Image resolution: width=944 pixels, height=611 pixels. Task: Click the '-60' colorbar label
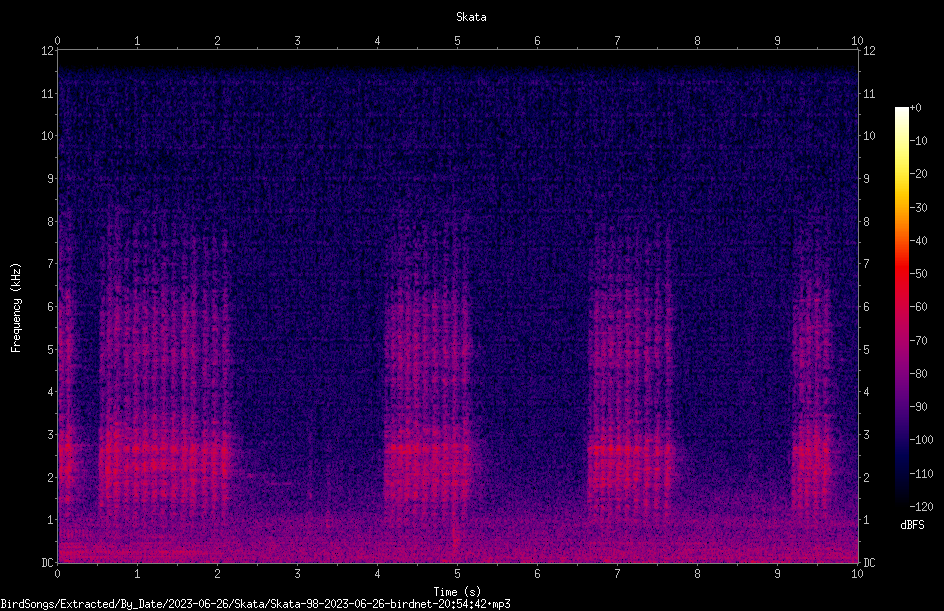point(919,307)
